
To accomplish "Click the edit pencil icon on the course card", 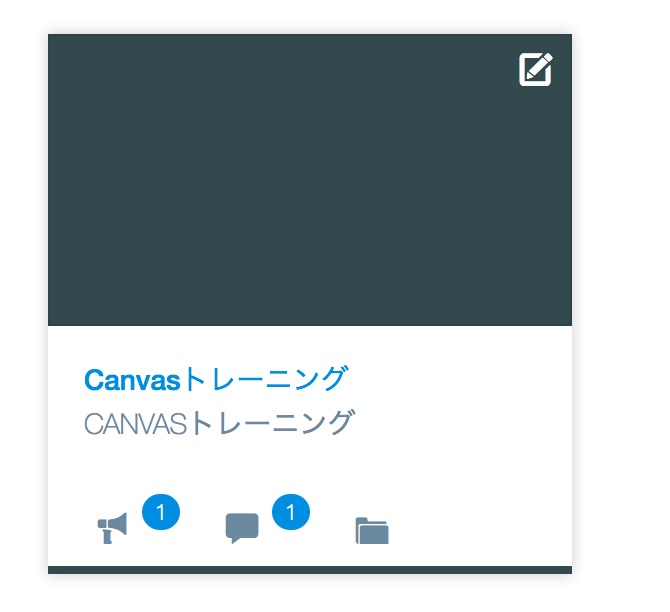I will click(536, 69).
